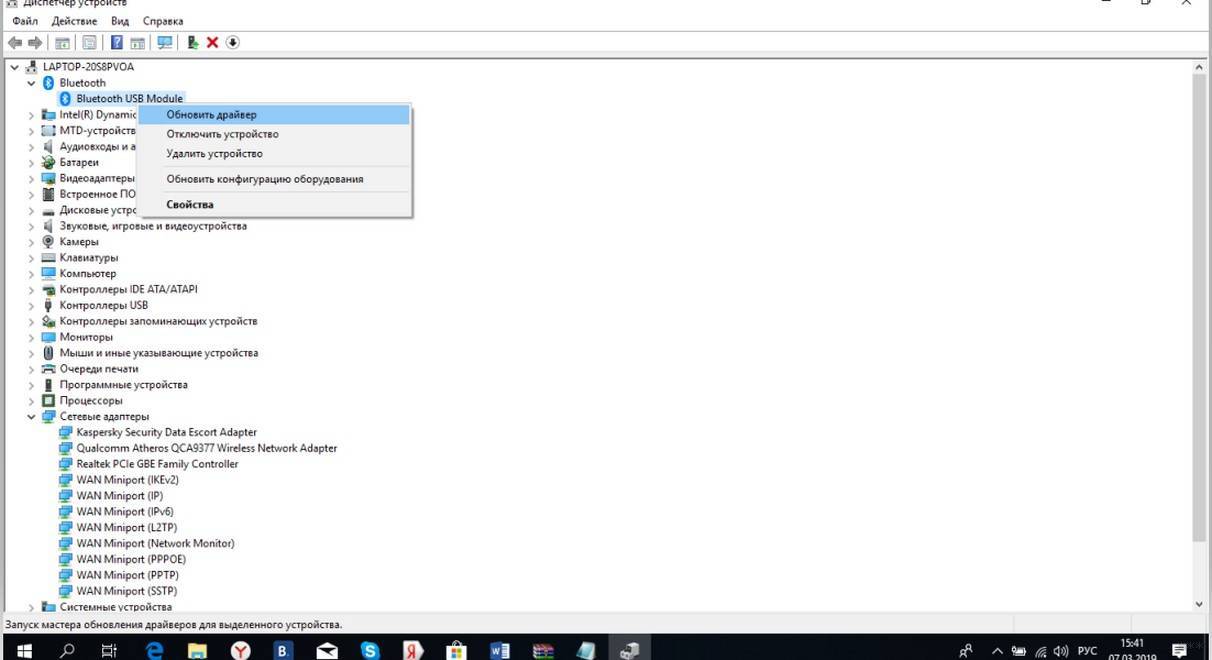
Task: Click the Back arrow toolbar icon
Action: [x=14, y=42]
